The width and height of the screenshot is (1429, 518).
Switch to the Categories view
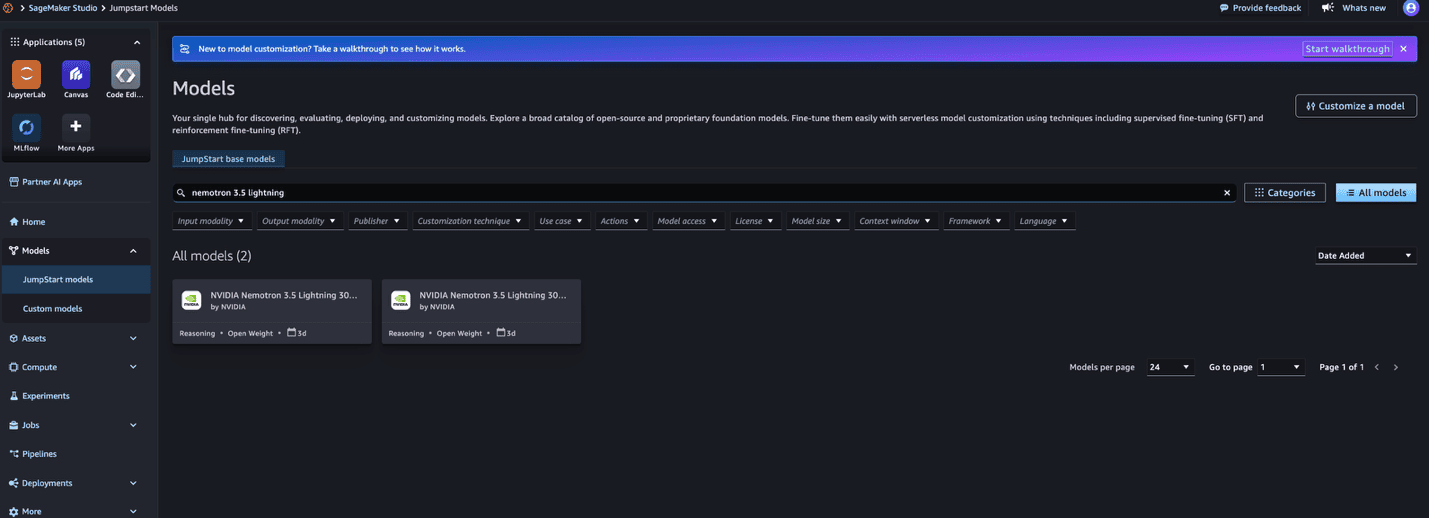point(1285,193)
